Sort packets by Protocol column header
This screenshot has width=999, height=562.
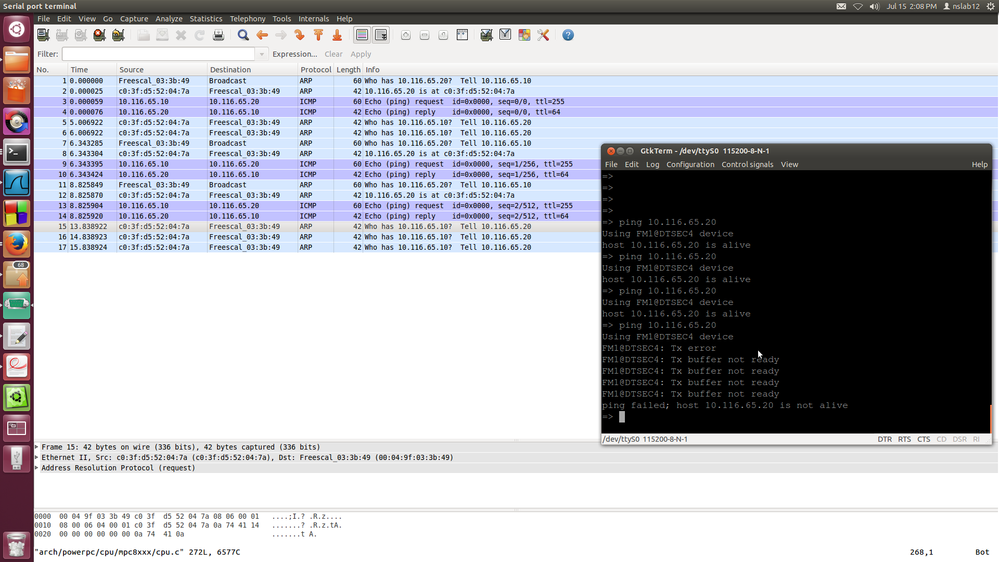(315, 69)
